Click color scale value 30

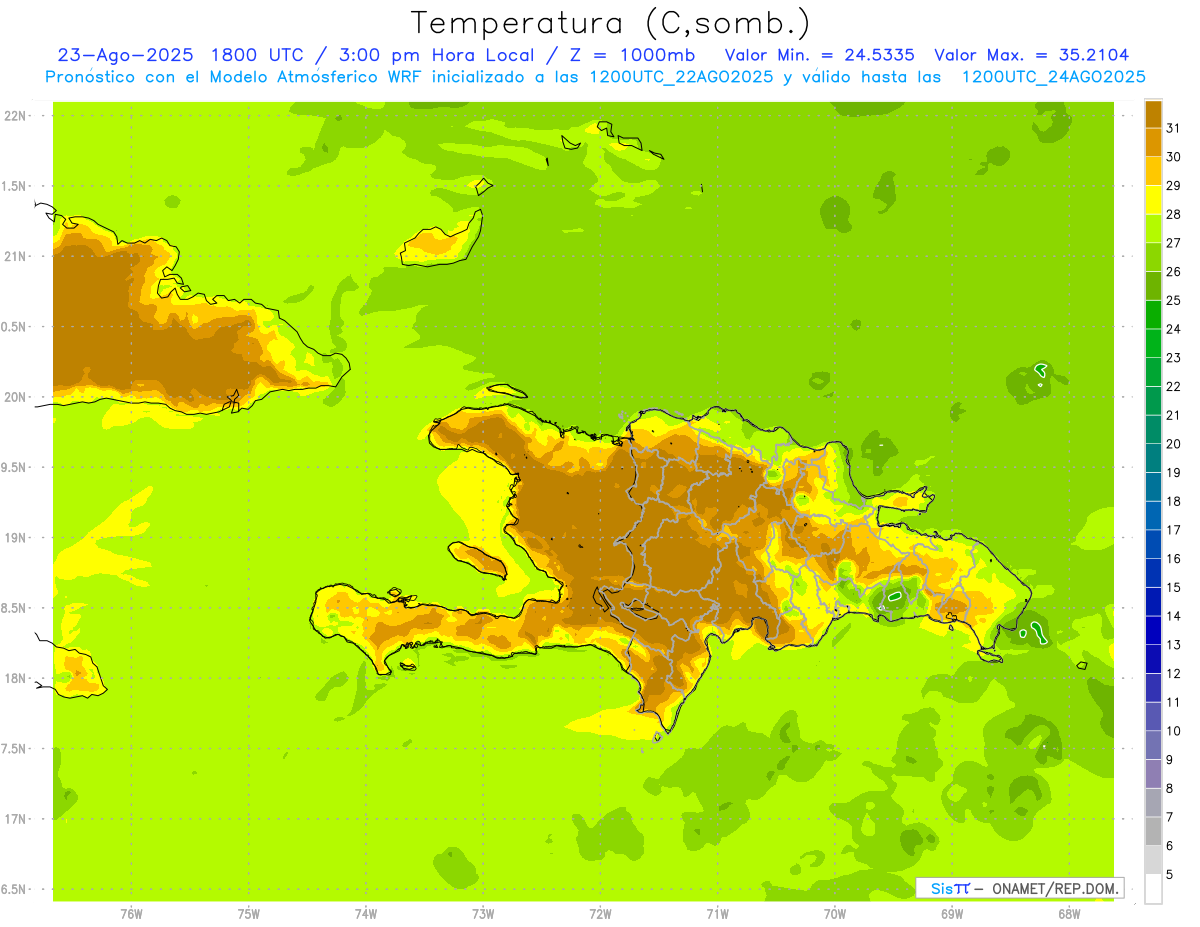coord(1173,156)
